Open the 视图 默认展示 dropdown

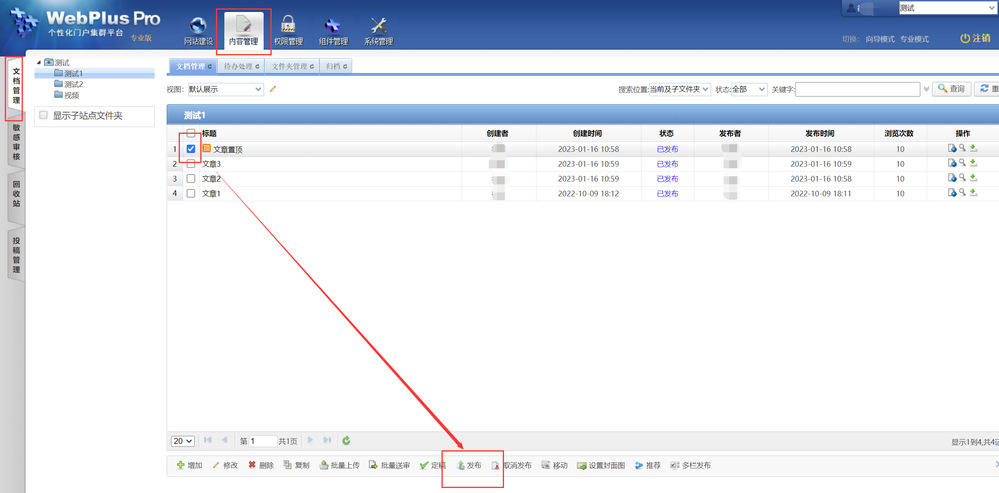pyautogui.click(x=225, y=89)
